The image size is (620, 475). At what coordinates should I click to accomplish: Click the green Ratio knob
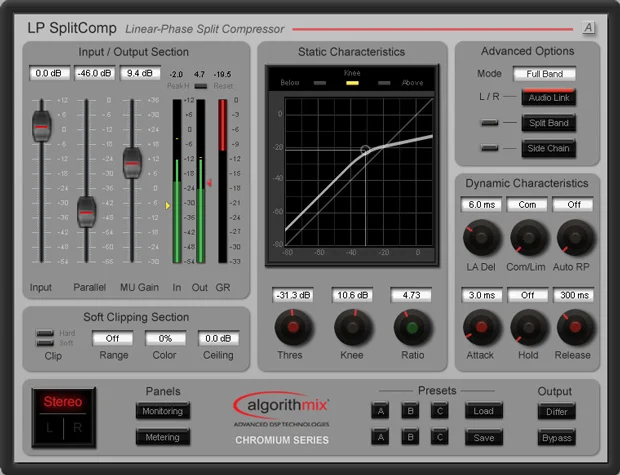(412, 327)
